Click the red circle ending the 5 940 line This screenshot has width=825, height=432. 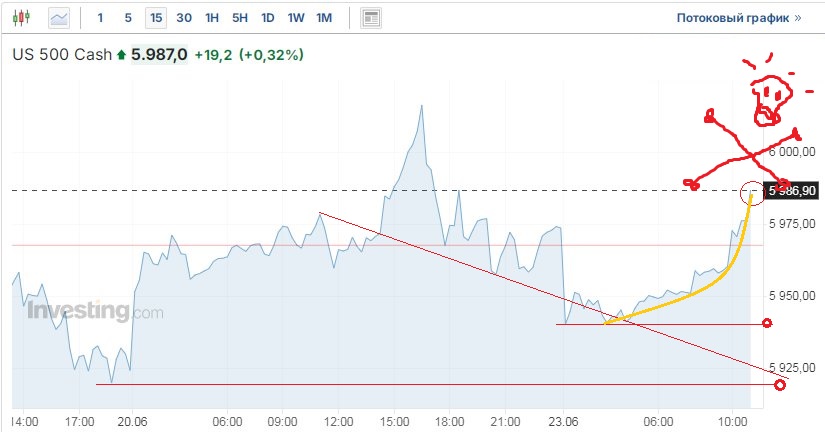pos(767,324)
